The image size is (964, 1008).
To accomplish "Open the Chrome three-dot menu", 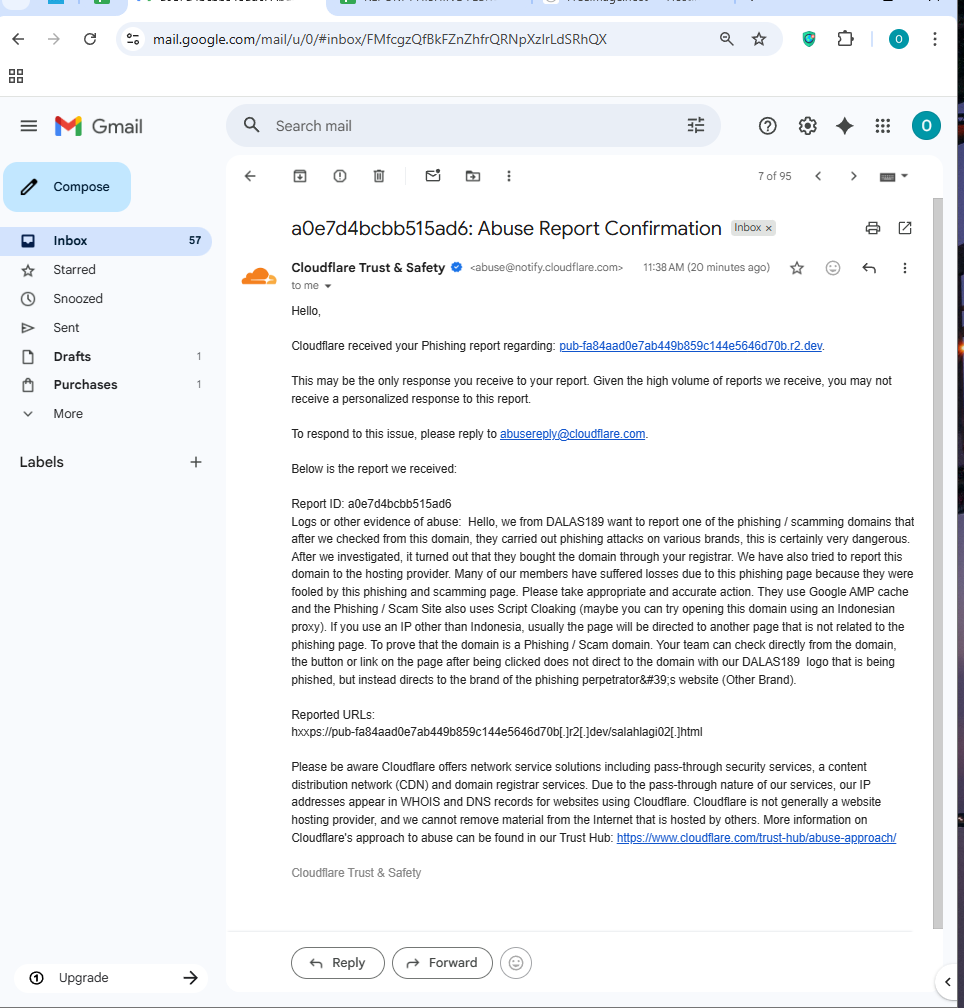I will [x=934, y=39].
